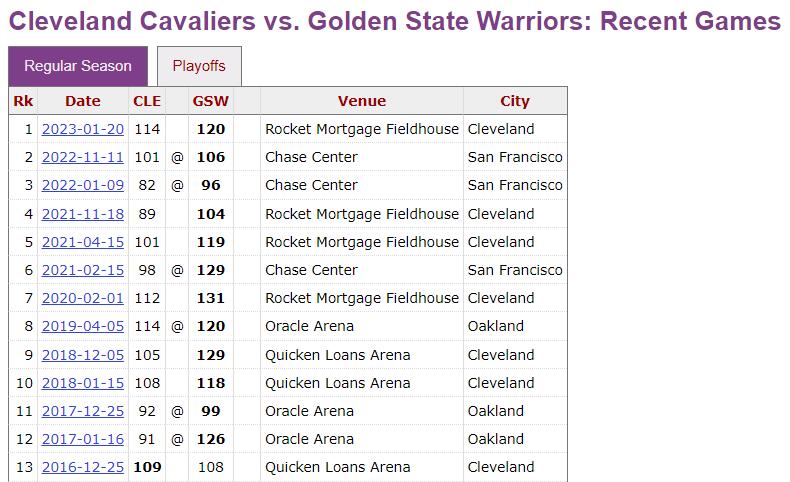Open the 2017-01-16 game link
The height and width of the screenshot is (482, 790).
click(83, 439)
